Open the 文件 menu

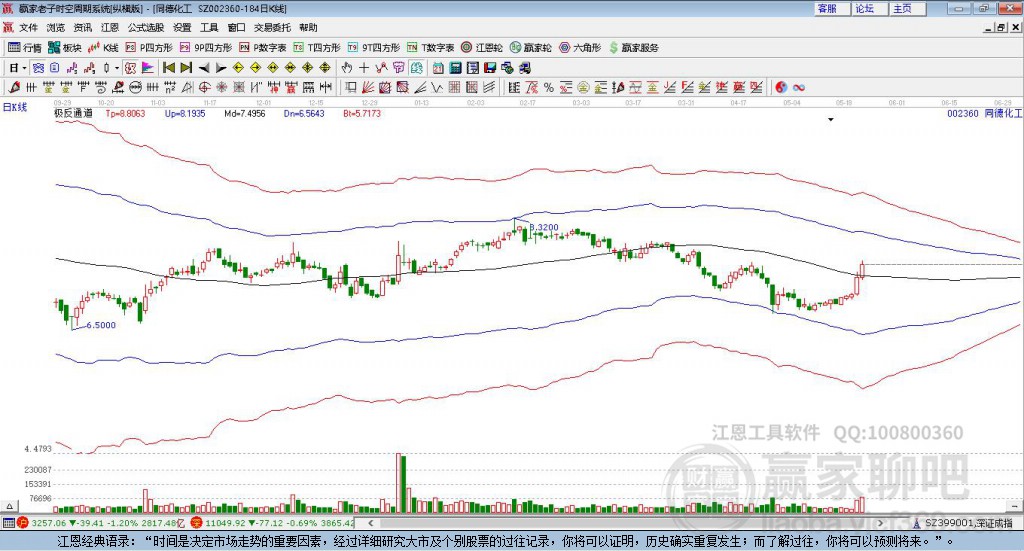(x=28, y=27)
